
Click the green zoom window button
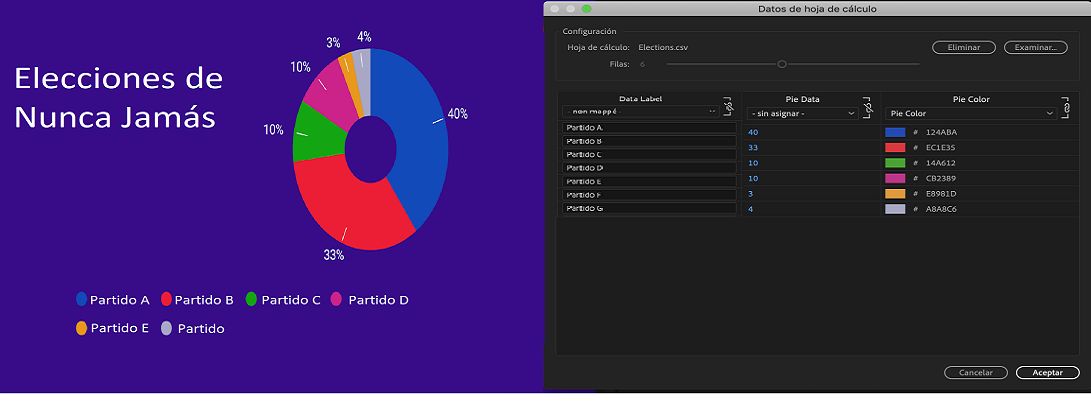(x=586, y=8)
